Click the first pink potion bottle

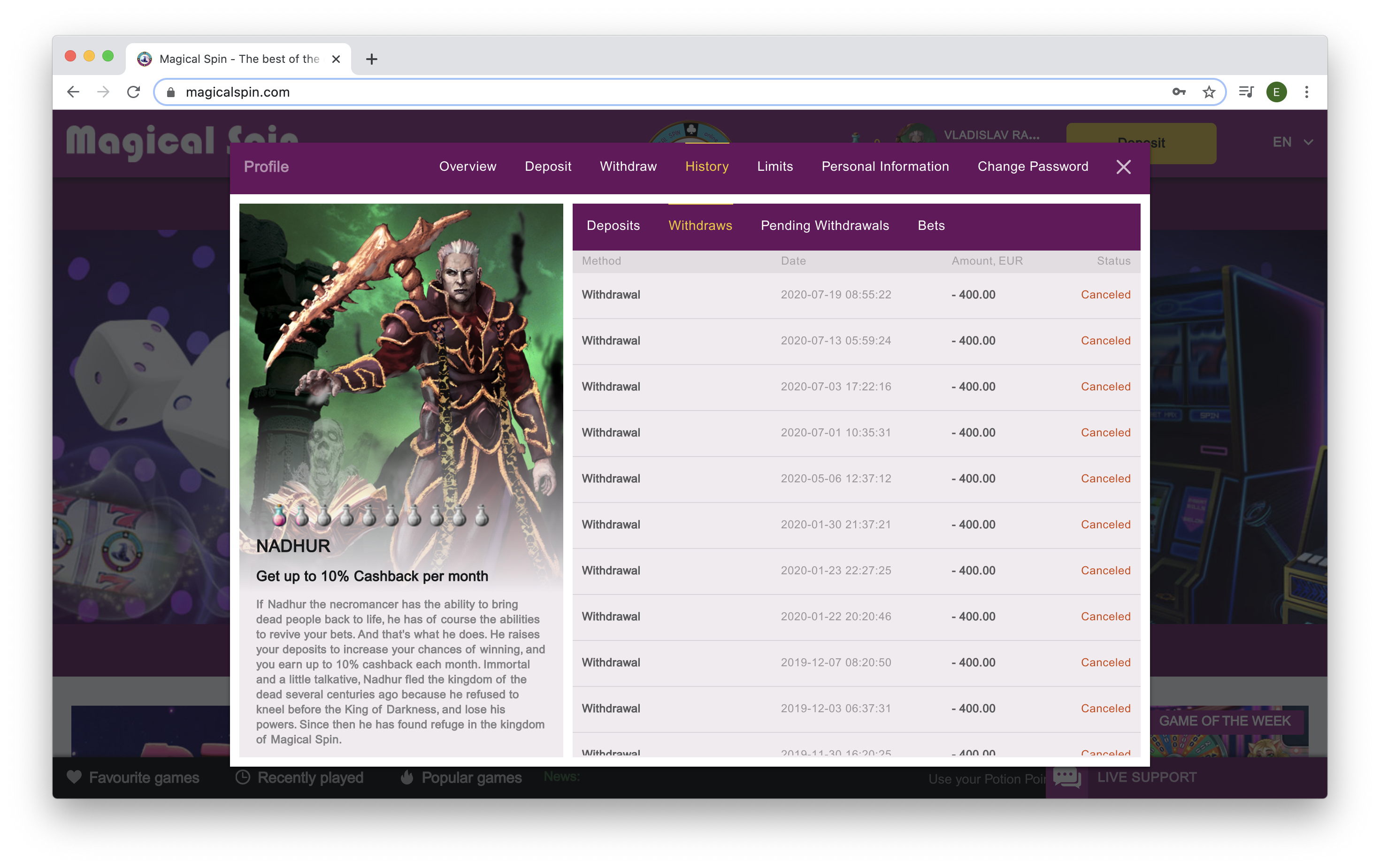279,516
